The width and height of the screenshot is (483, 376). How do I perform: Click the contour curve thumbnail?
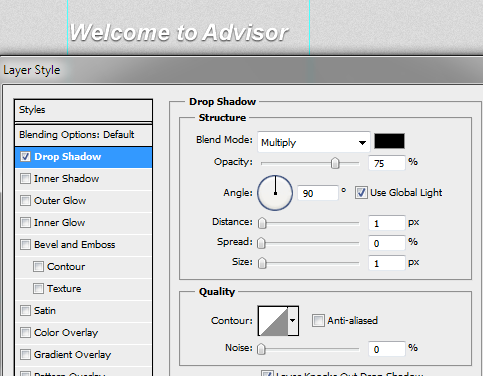(273, 321)
